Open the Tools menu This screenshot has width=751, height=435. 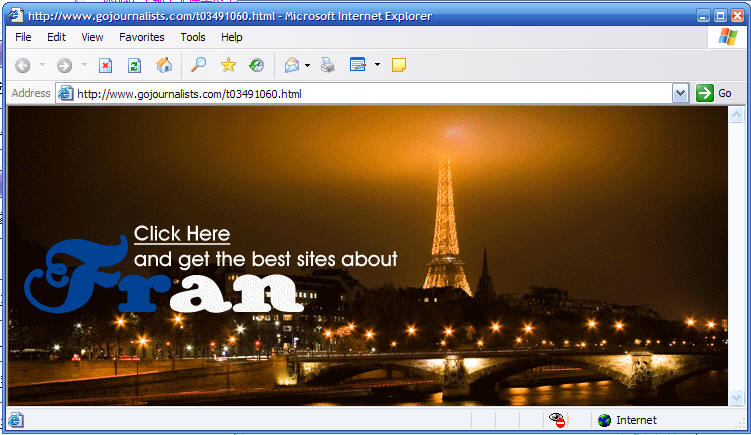[193, 37]
